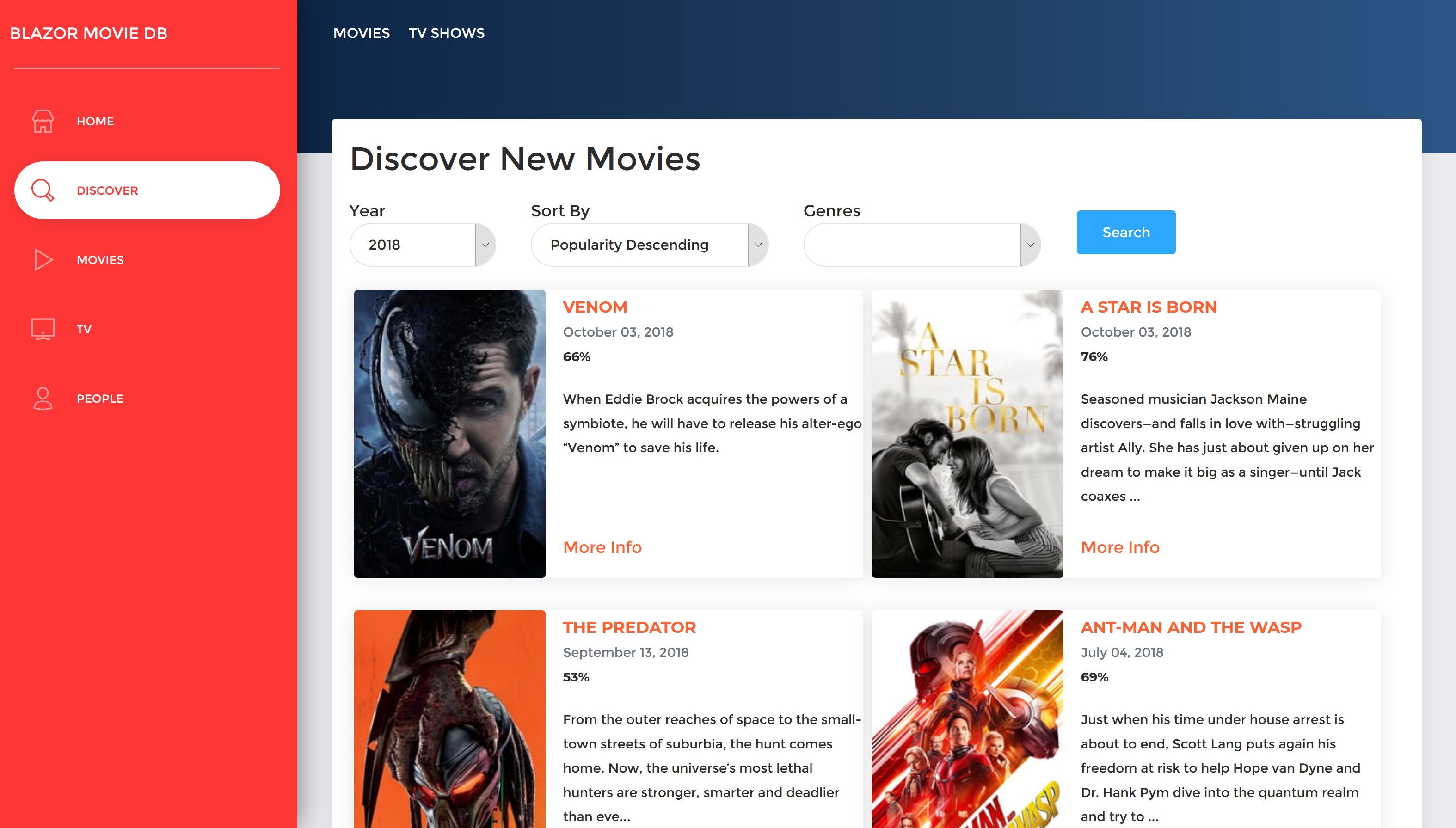Click More Info for A Star Is Born
Screen dimensions: 1456x828
[1120, 547]
